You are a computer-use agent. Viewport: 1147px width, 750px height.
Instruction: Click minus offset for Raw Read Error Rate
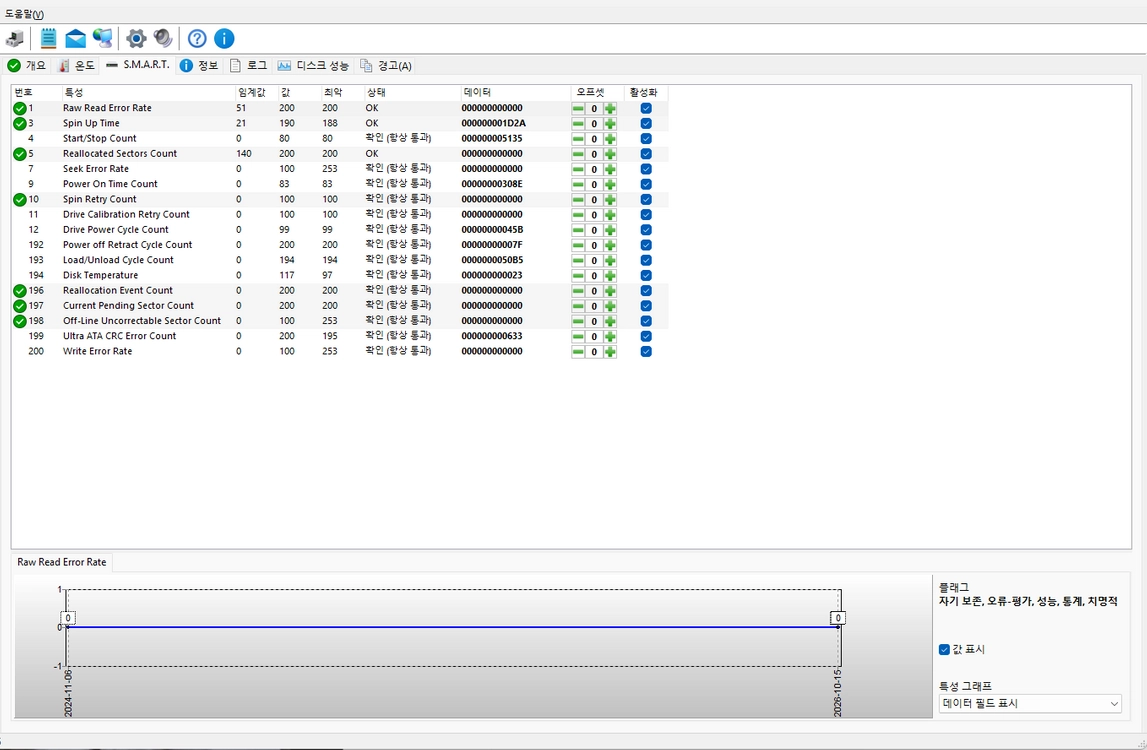(x=578, y=108)
